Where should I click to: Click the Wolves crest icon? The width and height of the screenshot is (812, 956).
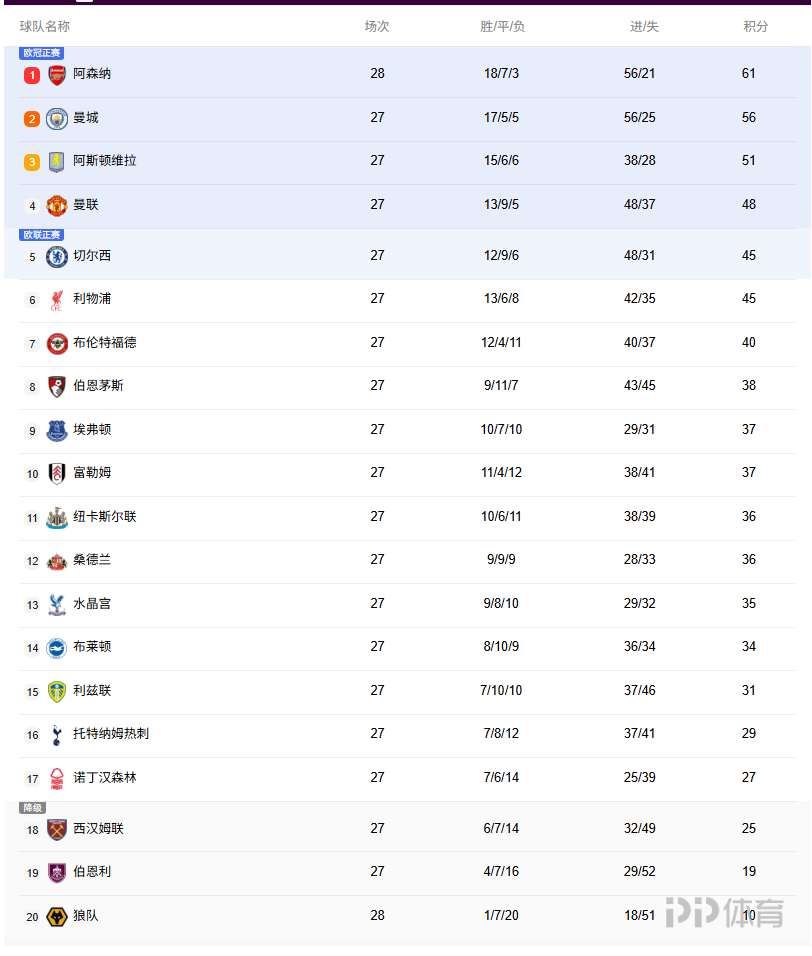pos(57,916)
